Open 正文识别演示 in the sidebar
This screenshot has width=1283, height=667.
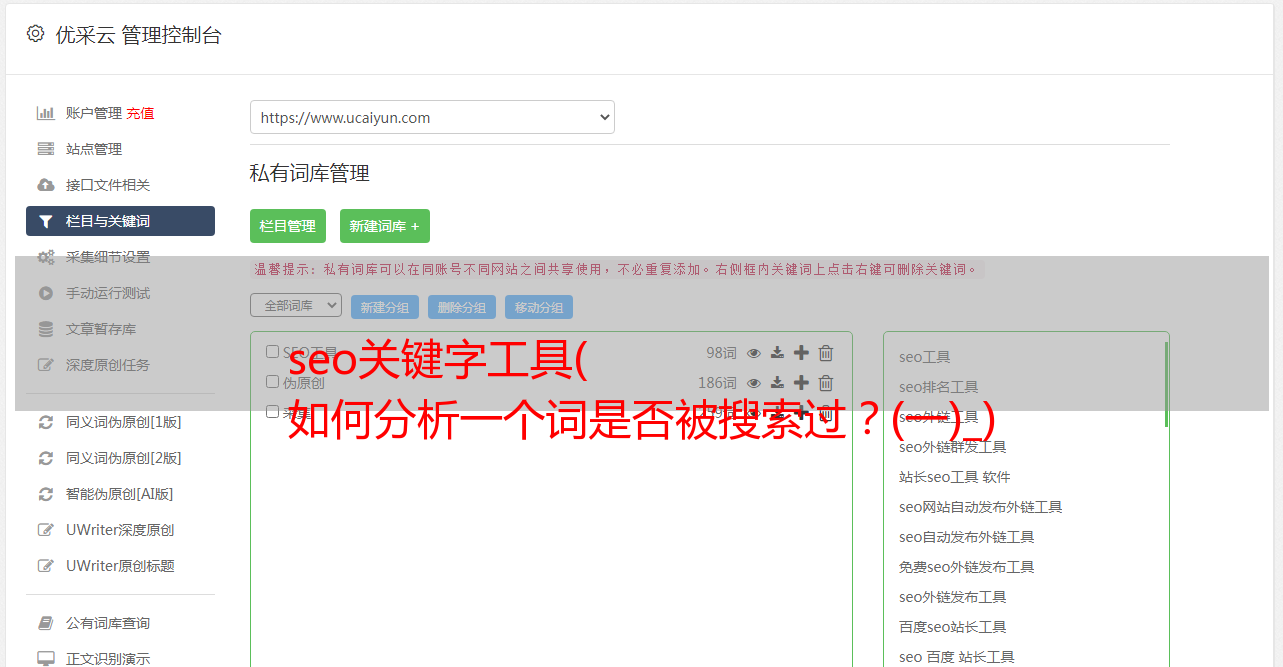[x=108, y=659]
